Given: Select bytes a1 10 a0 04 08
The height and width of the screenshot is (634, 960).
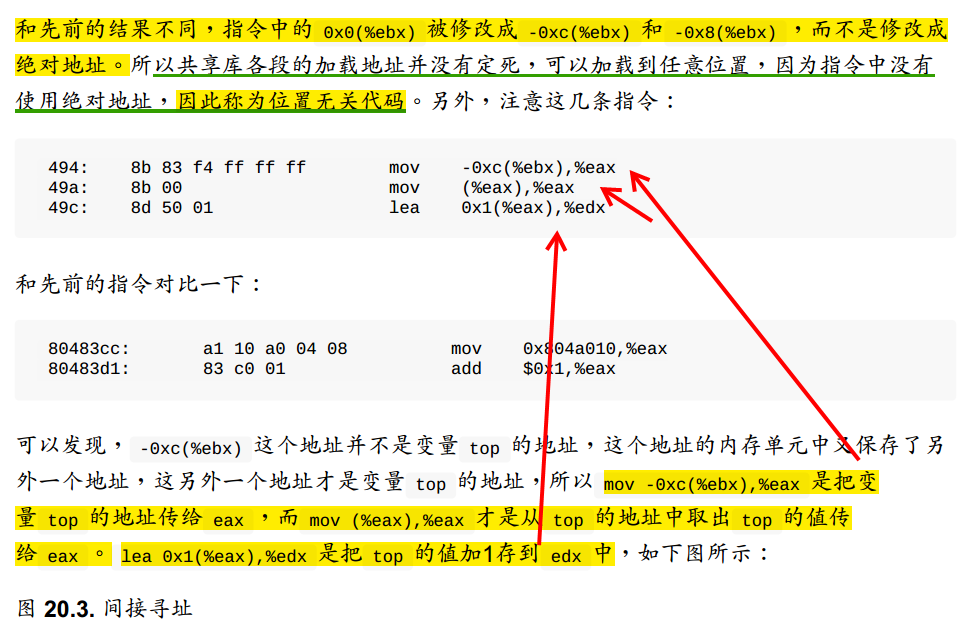Looking at the screenshot, I should pyautogui.click(x=275, y=349).
